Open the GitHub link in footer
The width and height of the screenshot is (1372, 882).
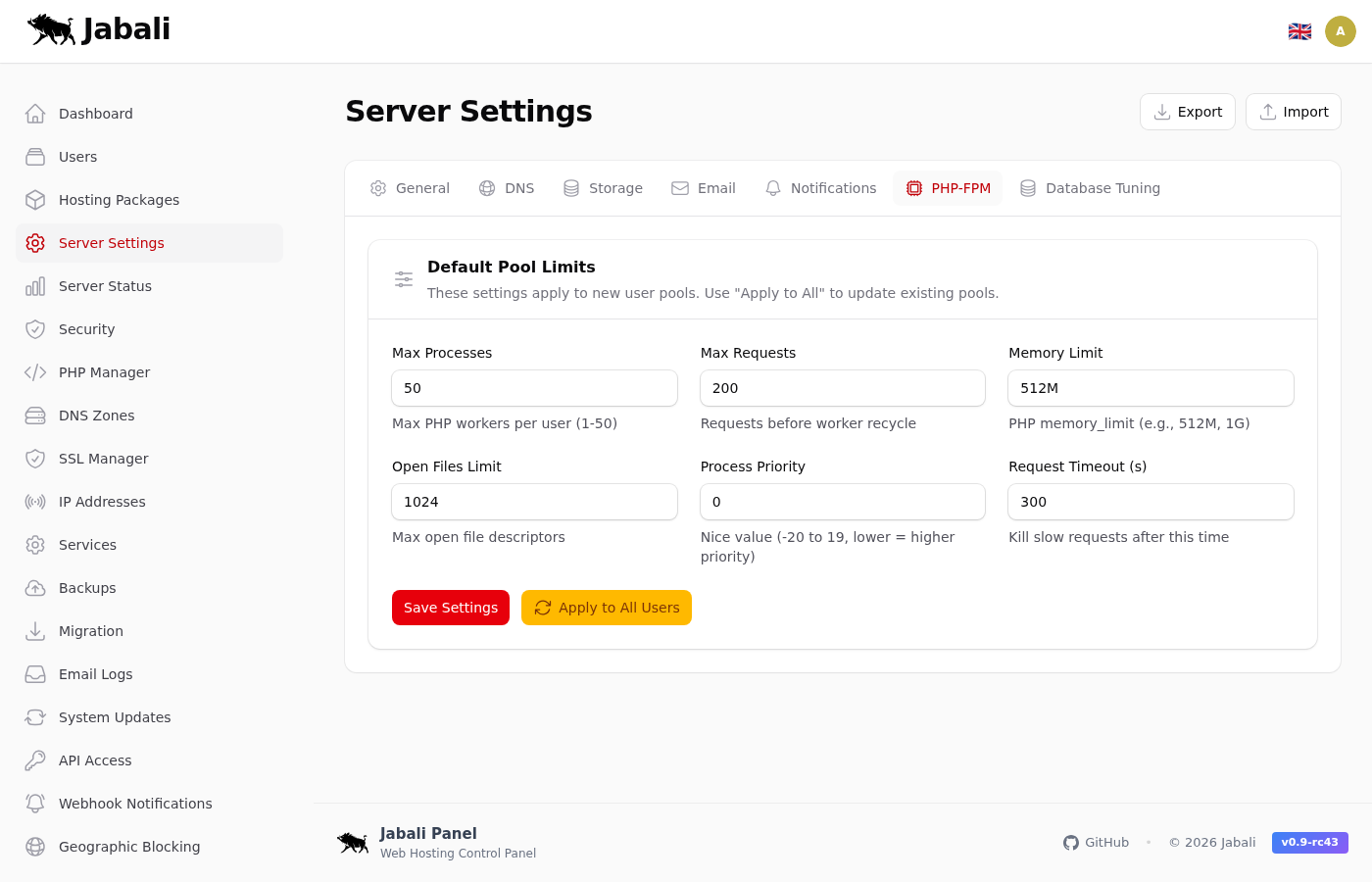[1096, 843]
